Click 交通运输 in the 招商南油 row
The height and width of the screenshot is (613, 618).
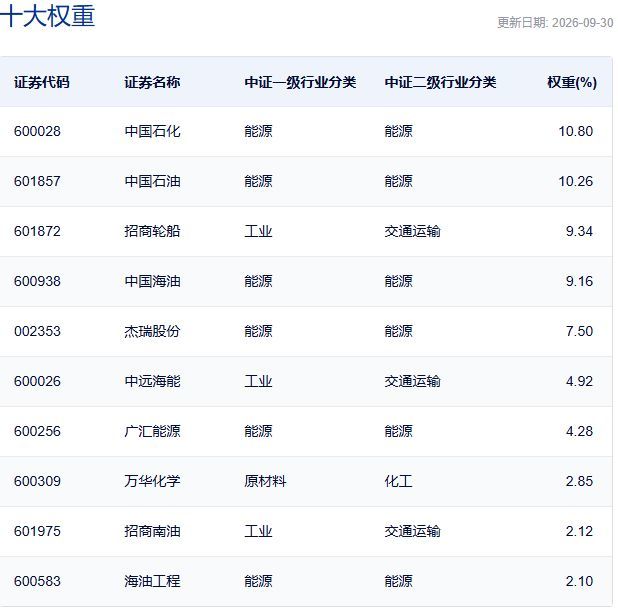(x=412, y=531)
